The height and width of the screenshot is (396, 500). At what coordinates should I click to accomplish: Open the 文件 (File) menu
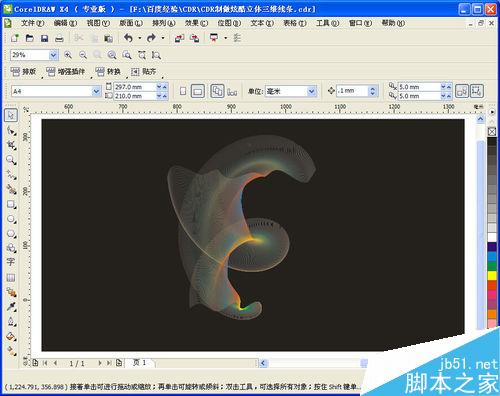[32, 23]
